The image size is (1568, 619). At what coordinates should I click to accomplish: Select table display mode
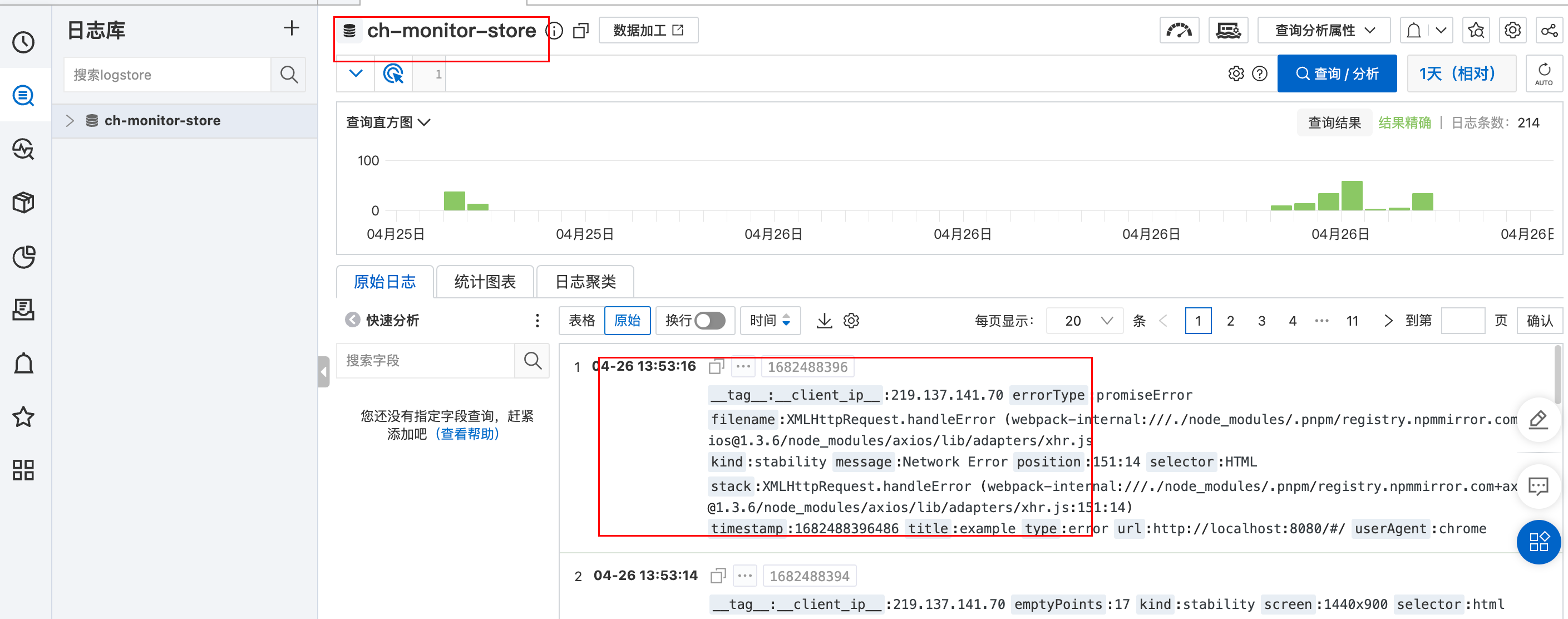point(582,321)
